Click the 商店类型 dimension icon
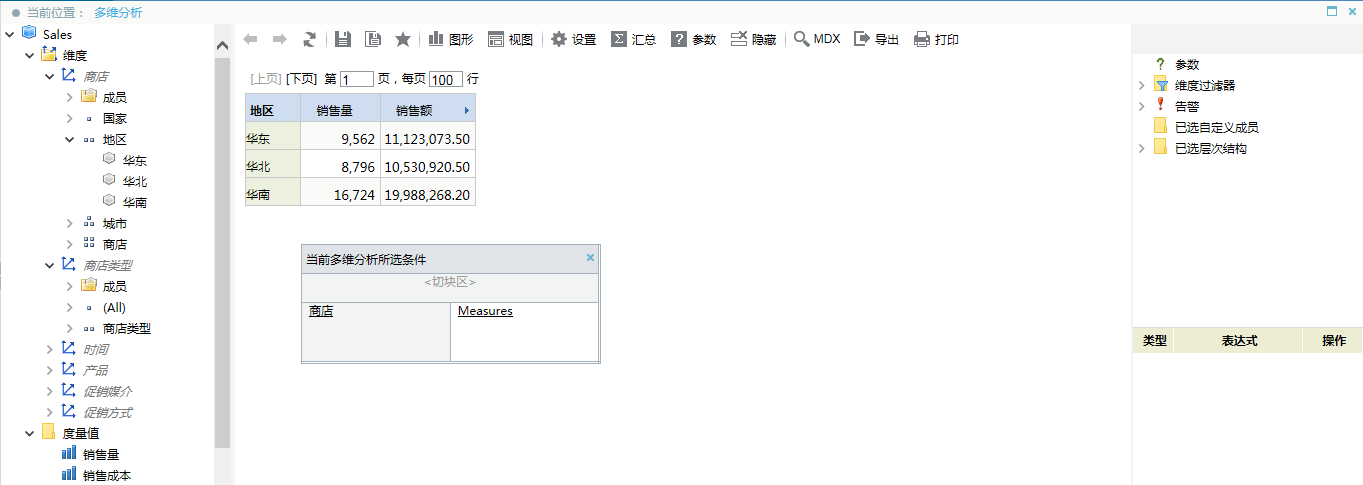Screen dimensions: 1363x485 [69, 265]
